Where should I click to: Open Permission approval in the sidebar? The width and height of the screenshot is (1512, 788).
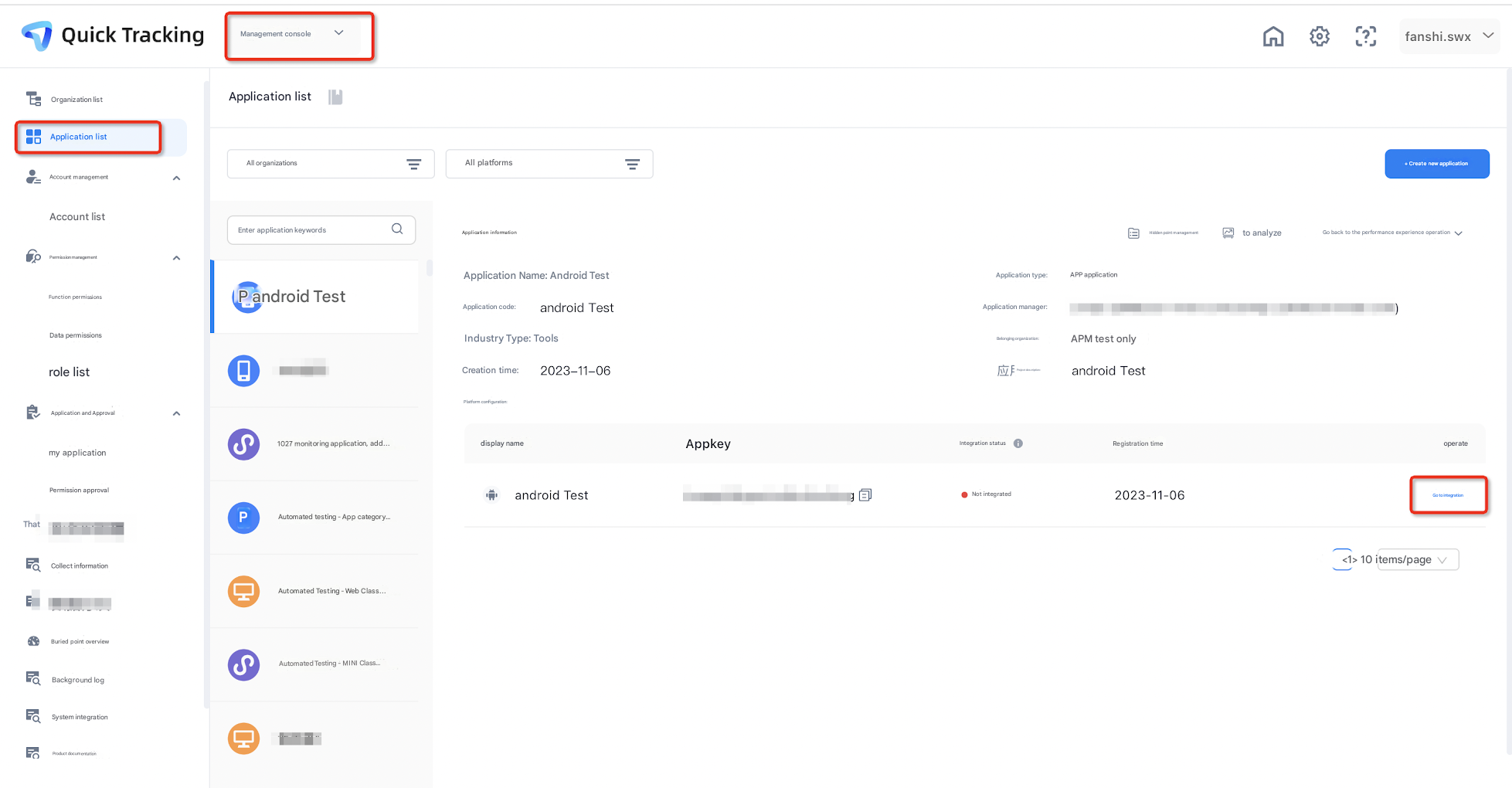(x=79, y=490)
